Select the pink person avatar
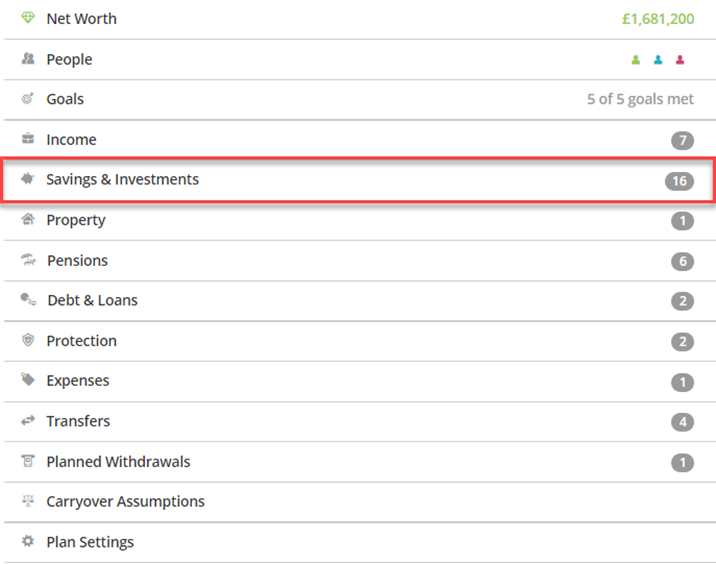 click(680, 60)
